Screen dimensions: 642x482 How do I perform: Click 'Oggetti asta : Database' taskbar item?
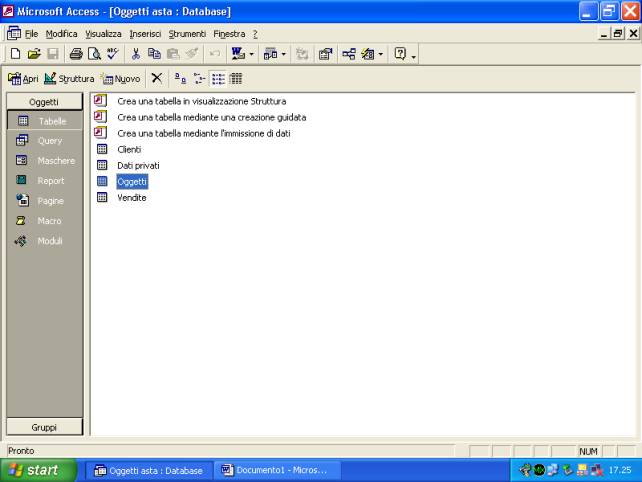(x=149, y=471)
